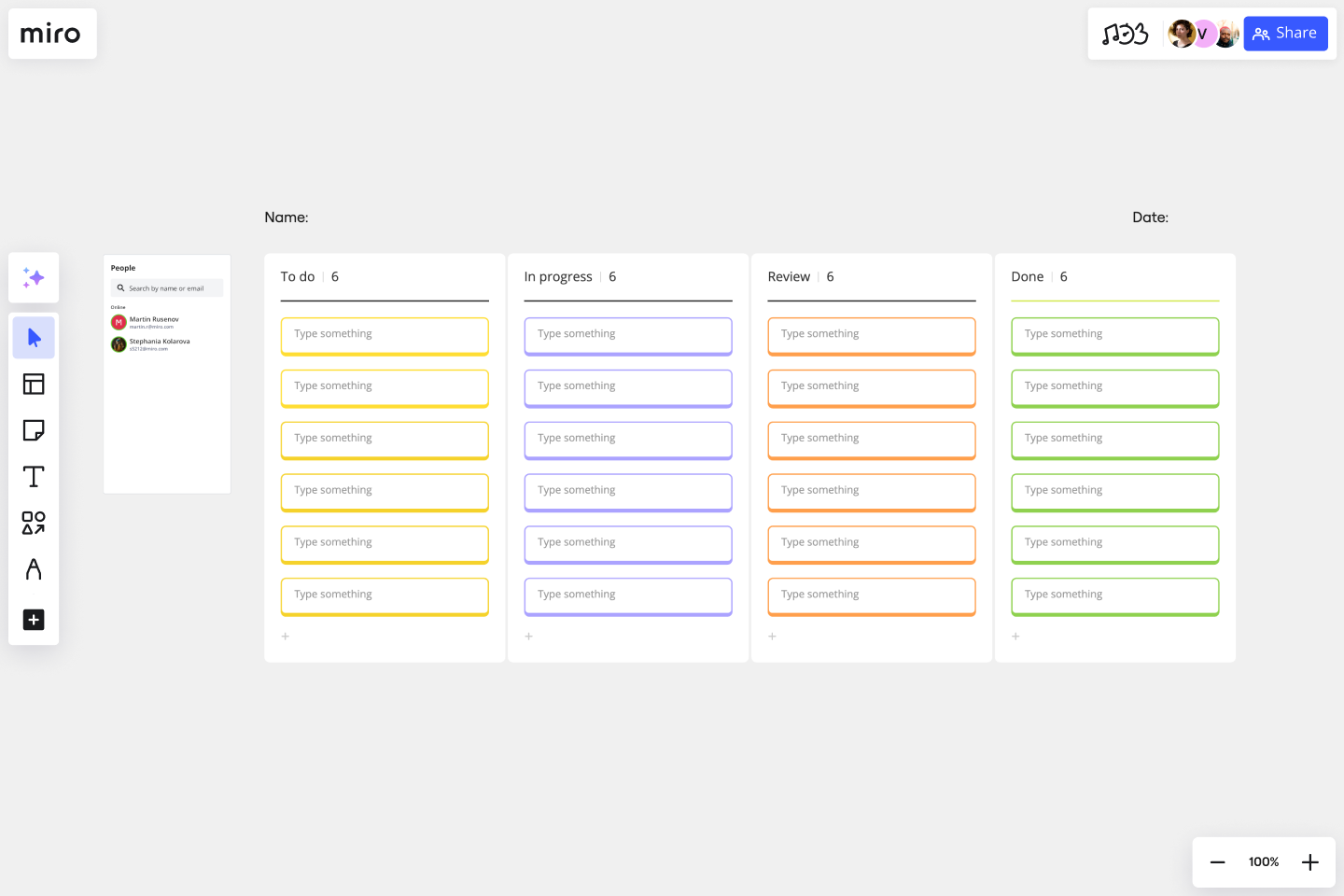1344x896 pixels.
Task: Click the 100% zoom level indicator
Action: tap(1263, 861)
